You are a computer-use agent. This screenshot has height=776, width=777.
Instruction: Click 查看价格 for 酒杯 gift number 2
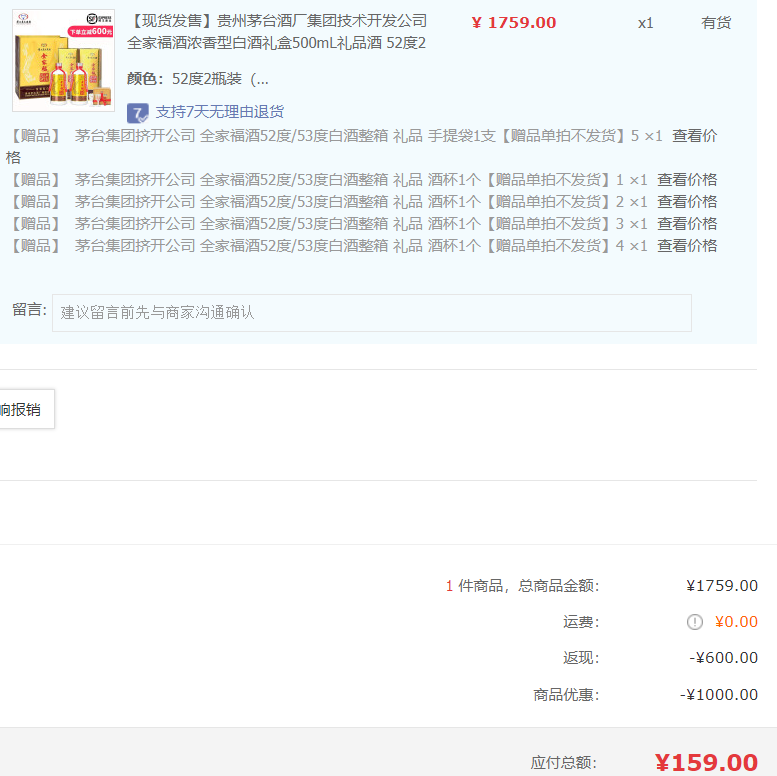tap(687, 202)
